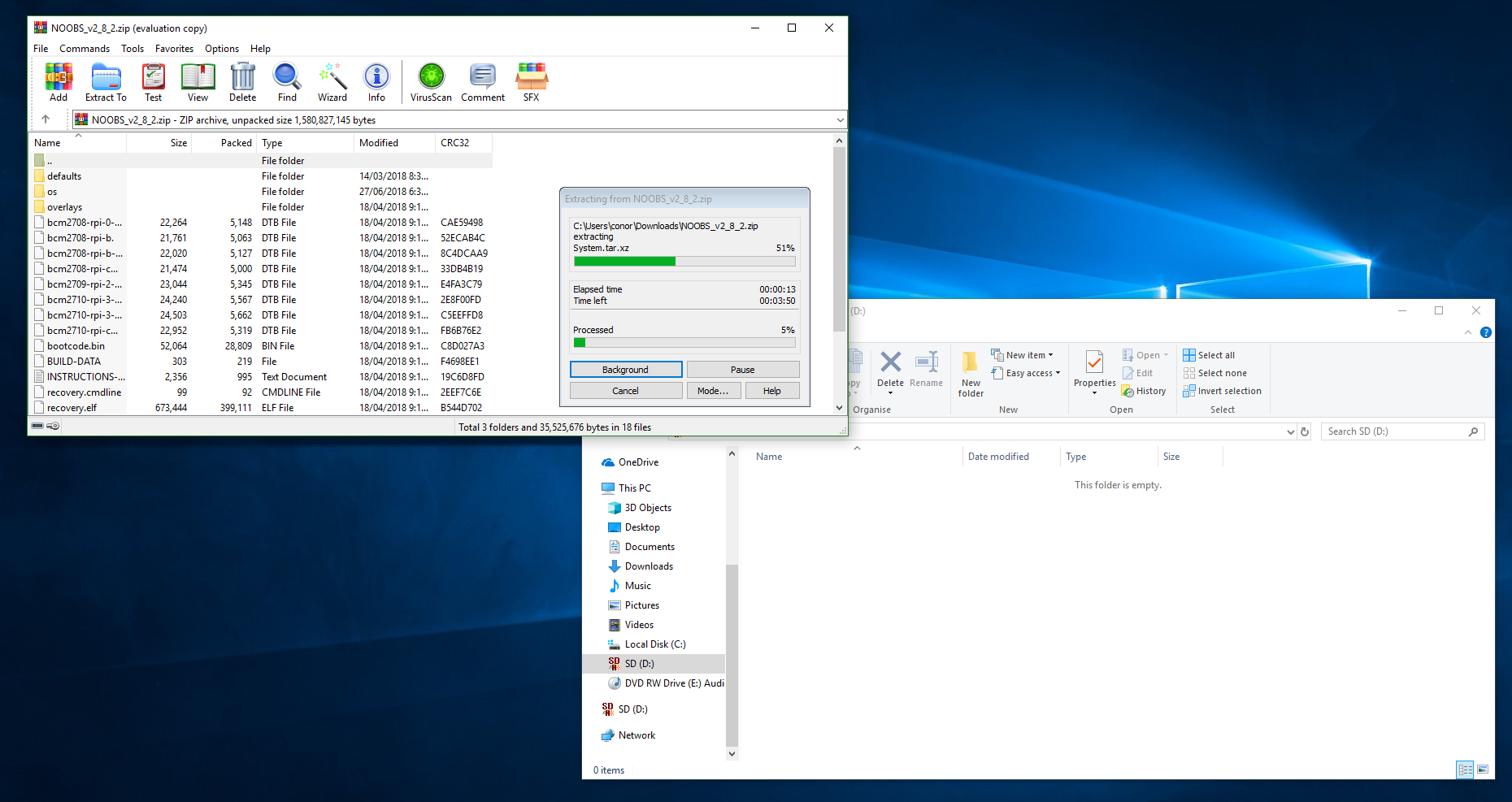The width and height of the screenshot is (1512, 802).
Task: Open the archive Info icon
Action: click(x=376, y=82)
